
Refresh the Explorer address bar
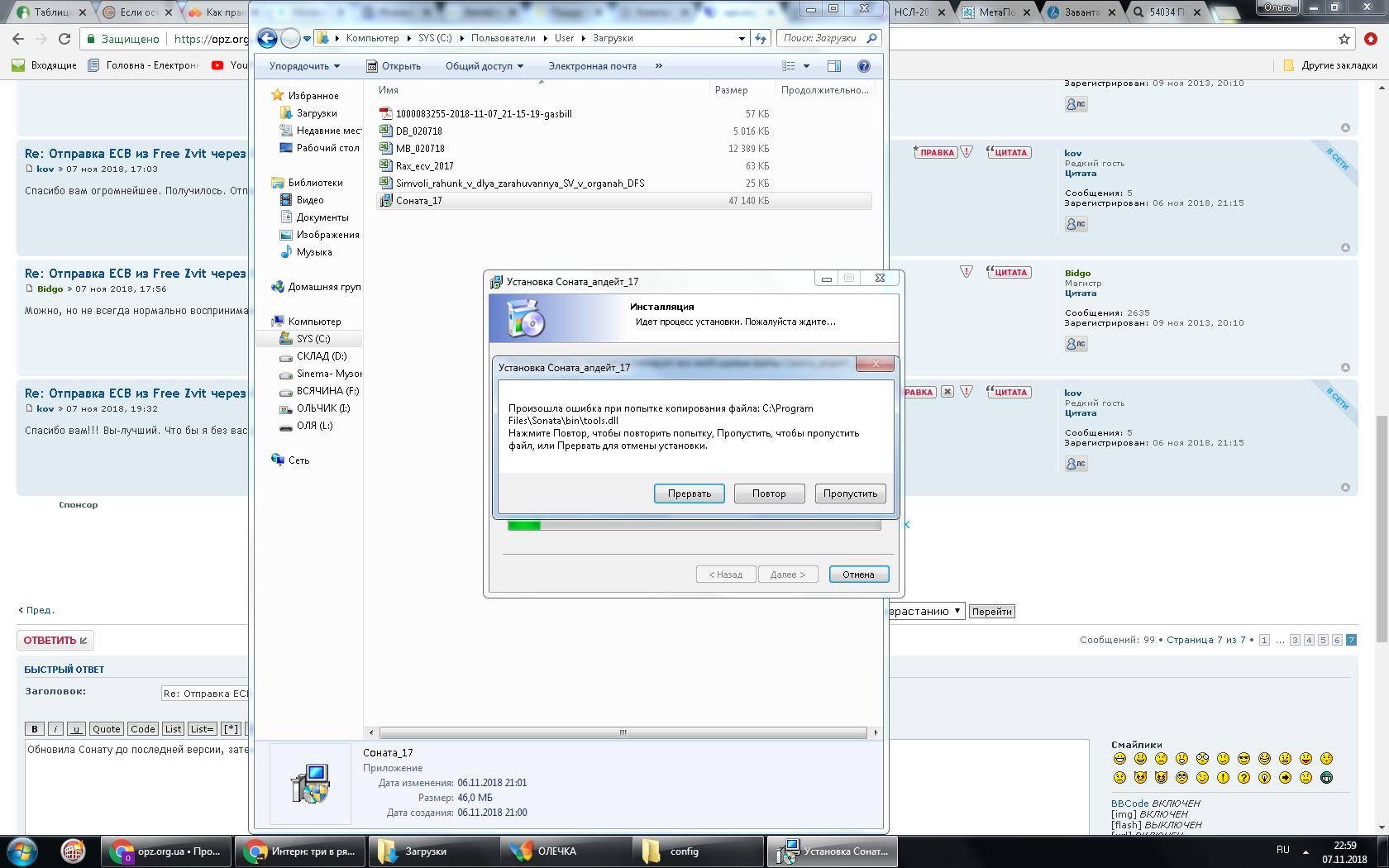(761, 38)
